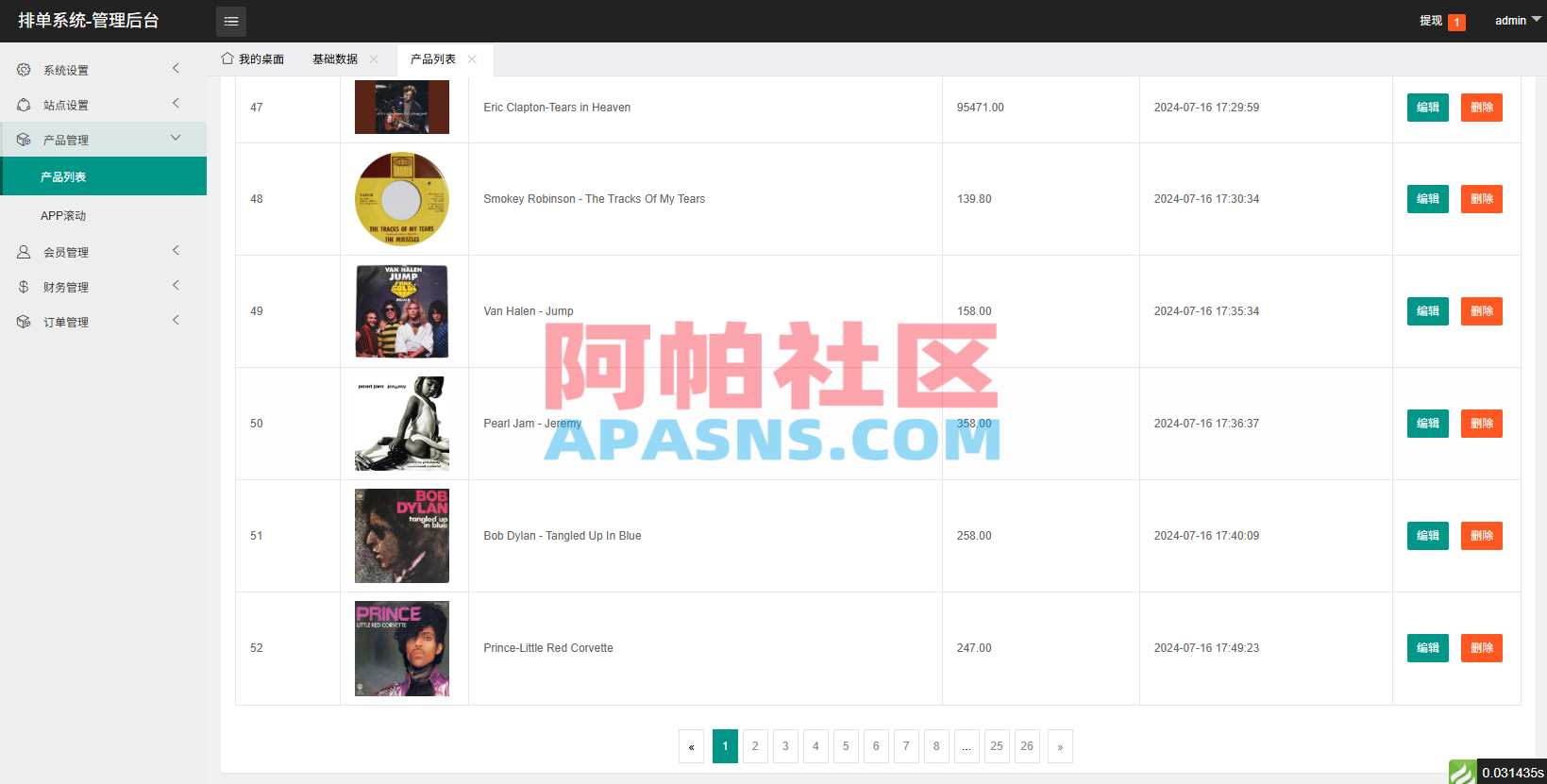Go to page 5 in pagination
This screenshot has height=784, width=1547.
coord(846,746)
